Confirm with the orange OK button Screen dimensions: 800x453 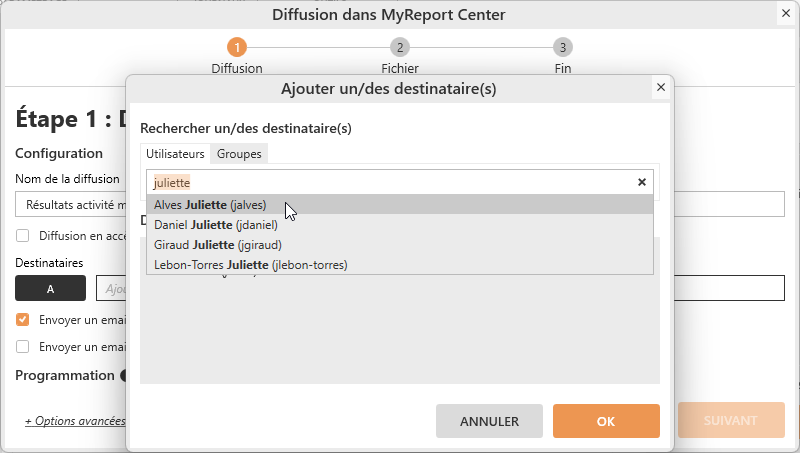pos(605,421)
